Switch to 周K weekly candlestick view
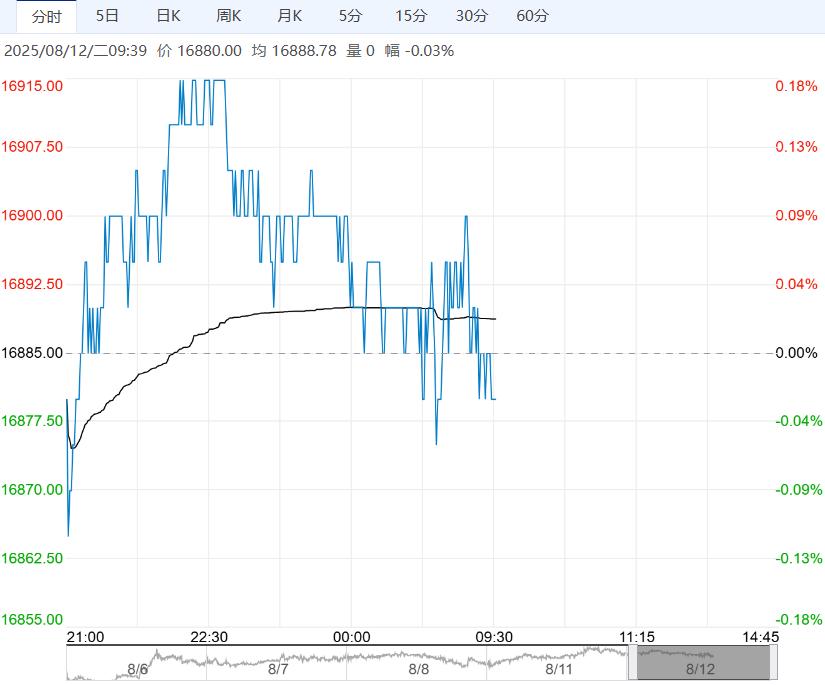This screenshot has width=825, height=685. point(229,16)
